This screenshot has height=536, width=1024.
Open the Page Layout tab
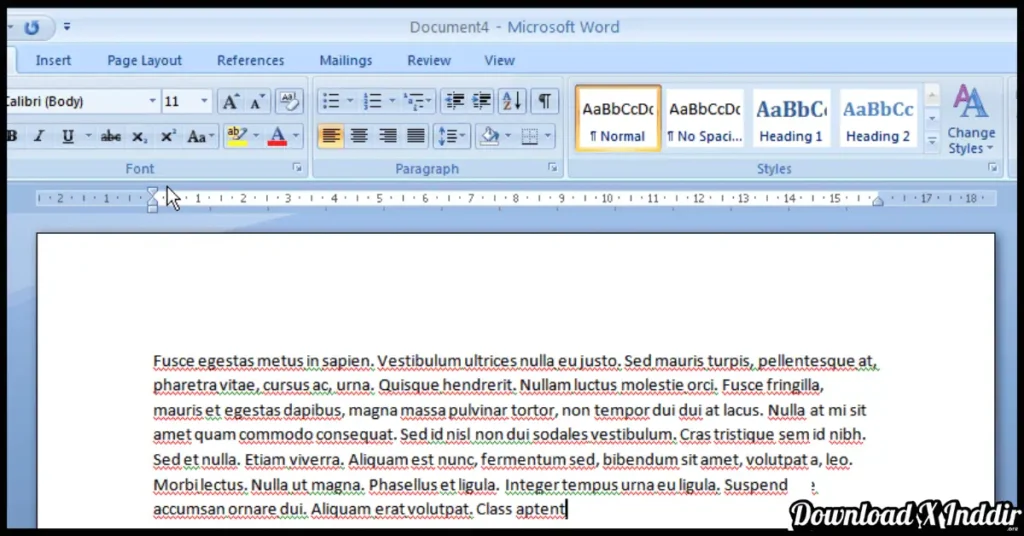point(144,61)
